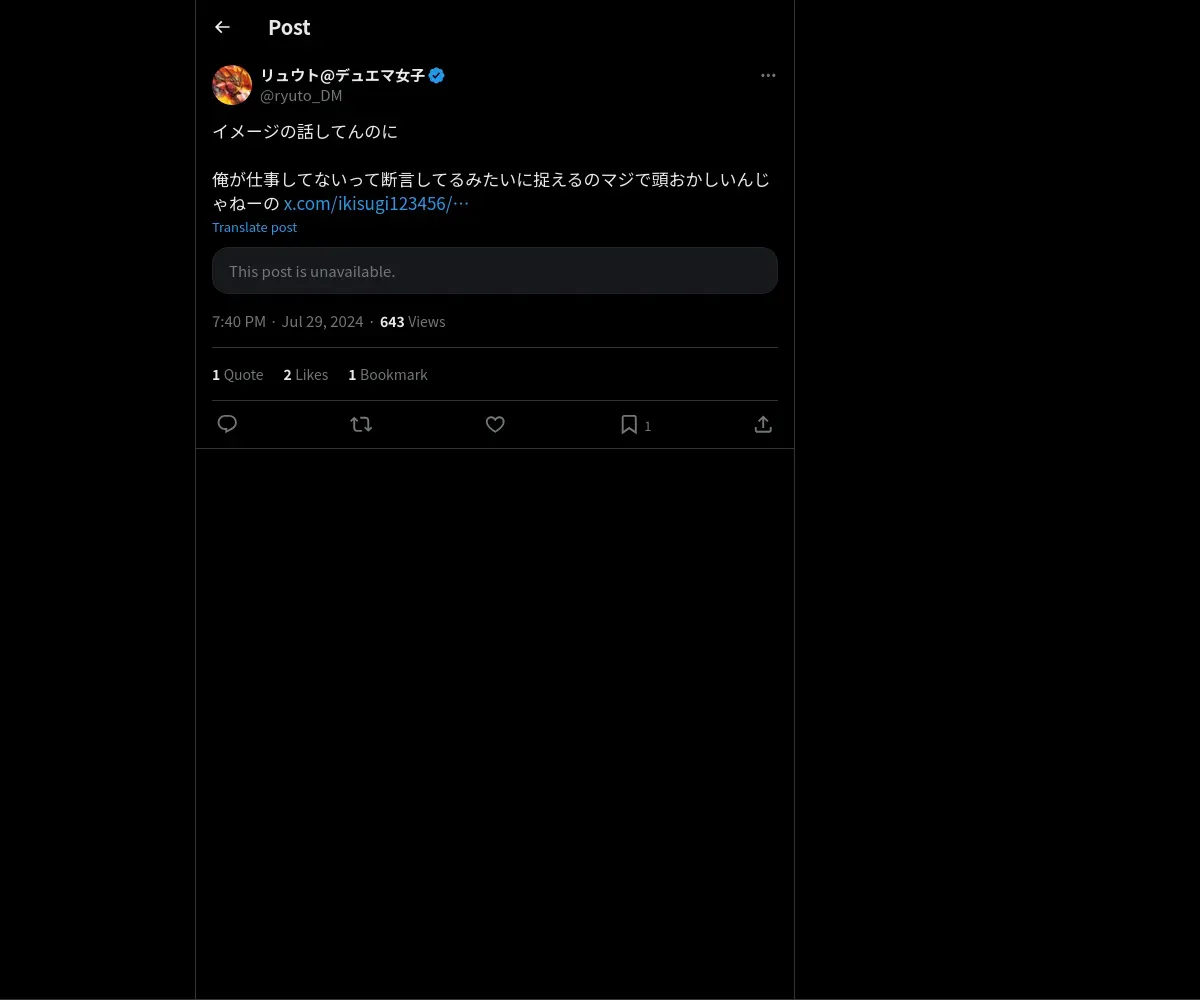Like the post with heart icon

tap(495, 424)
